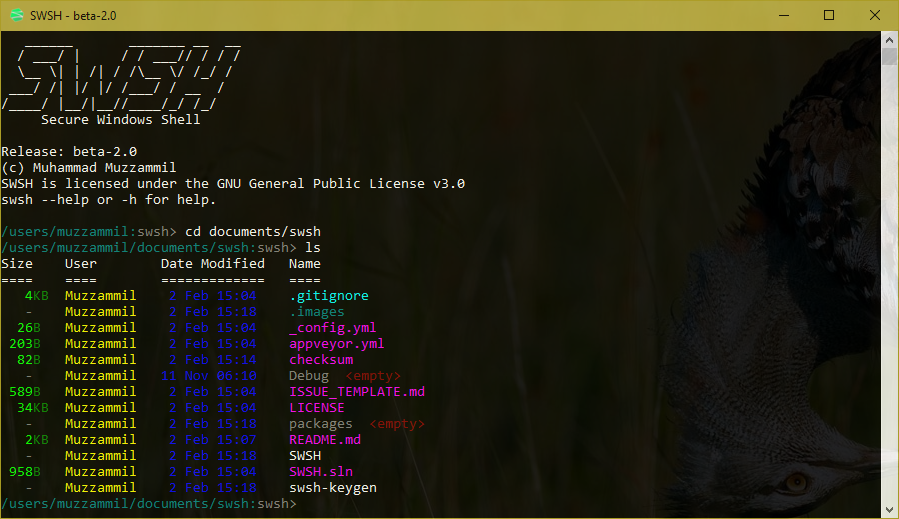Click the 2 Feb 15:14 date

click(x=213, y=360)
